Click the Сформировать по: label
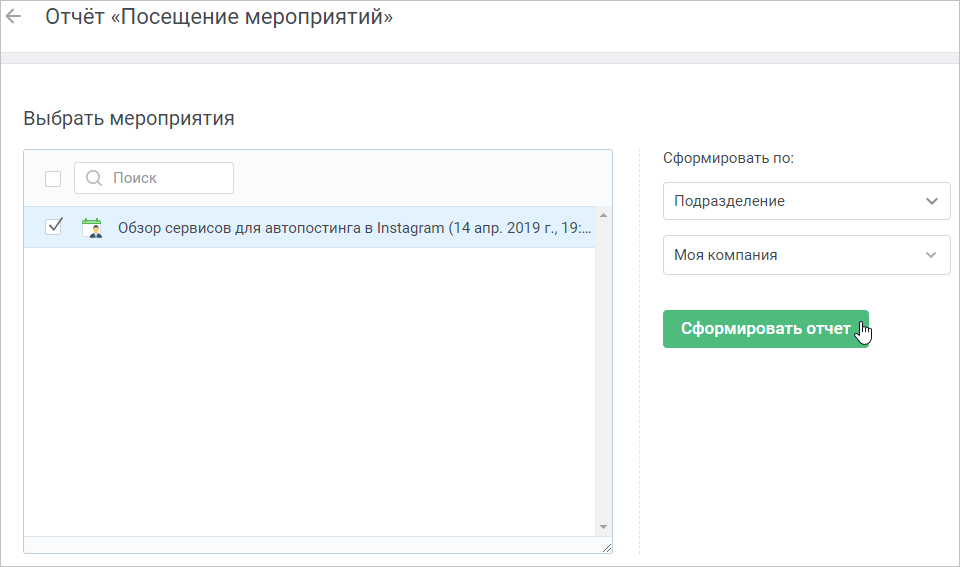 pyautogui.click(x=728, y=158)
